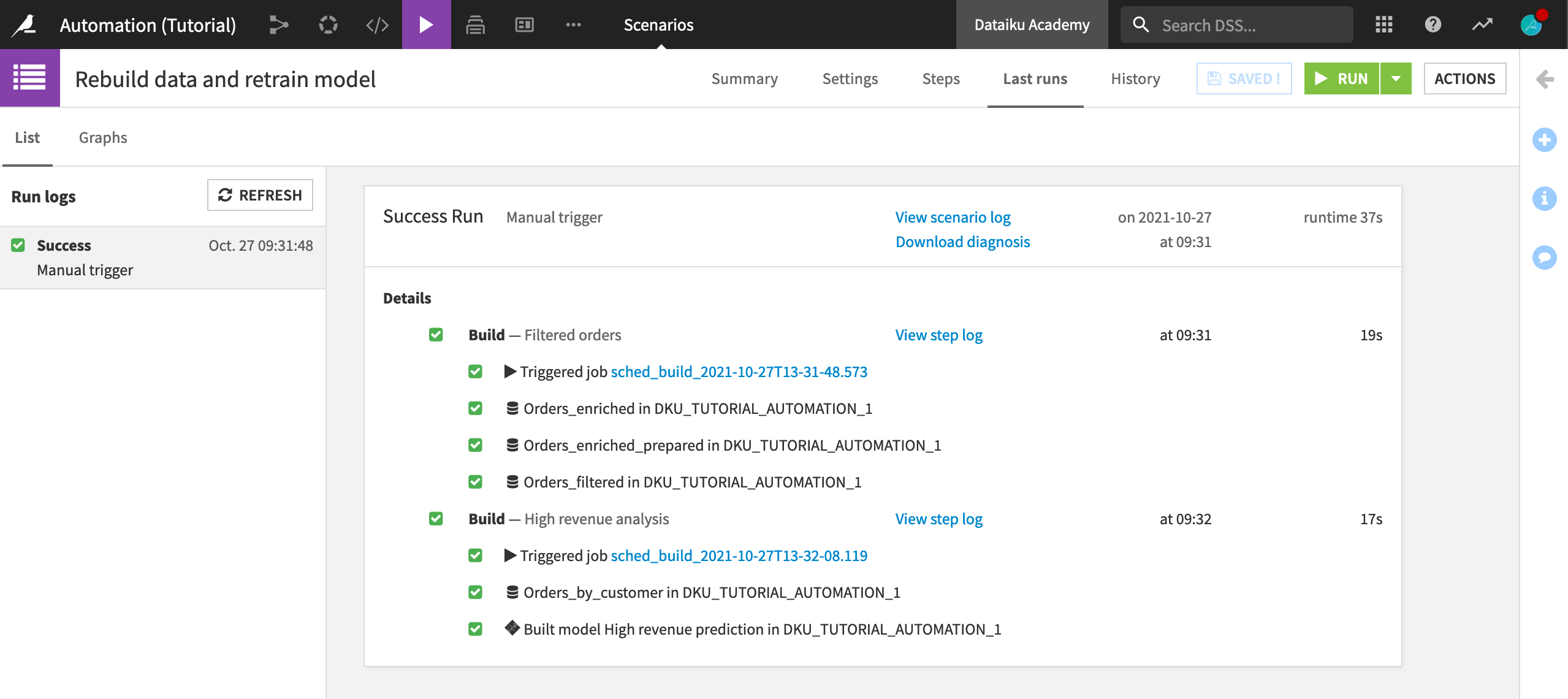Open the Dashboards icon in navbar

coord(524,25)
